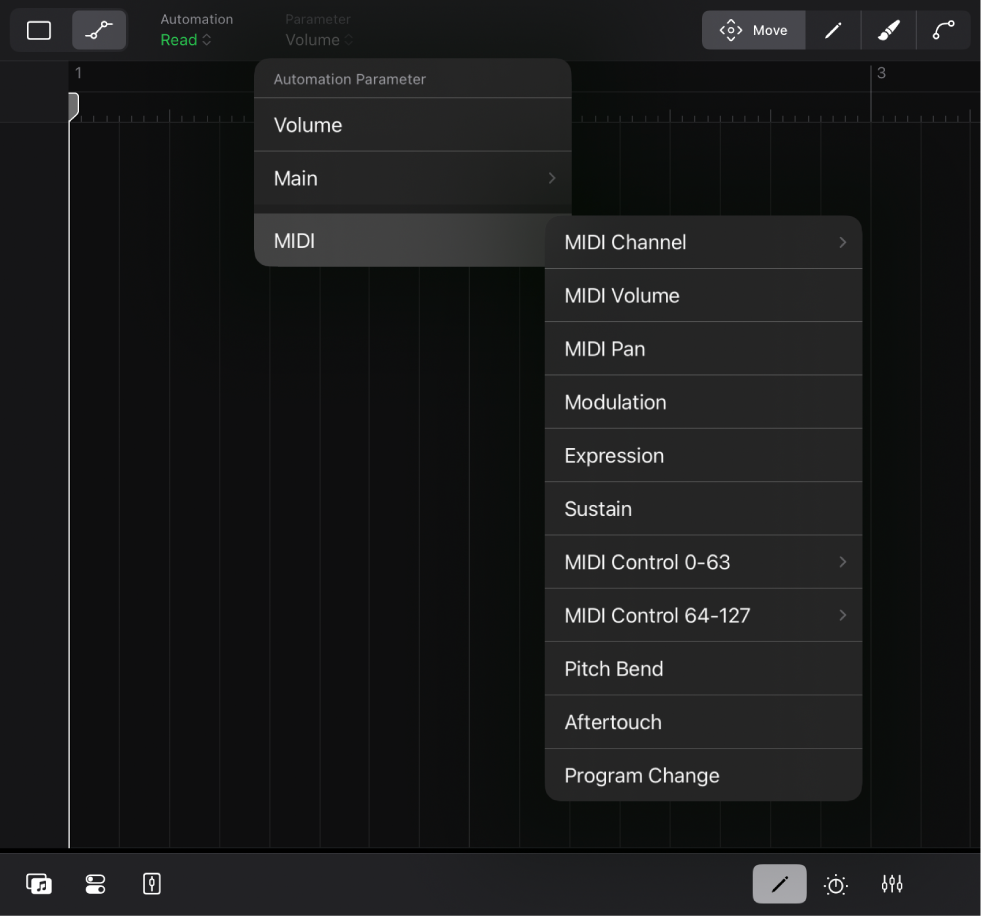
Task: Choose Sustain as the automation parameter
Action: (x=703, y=508)
